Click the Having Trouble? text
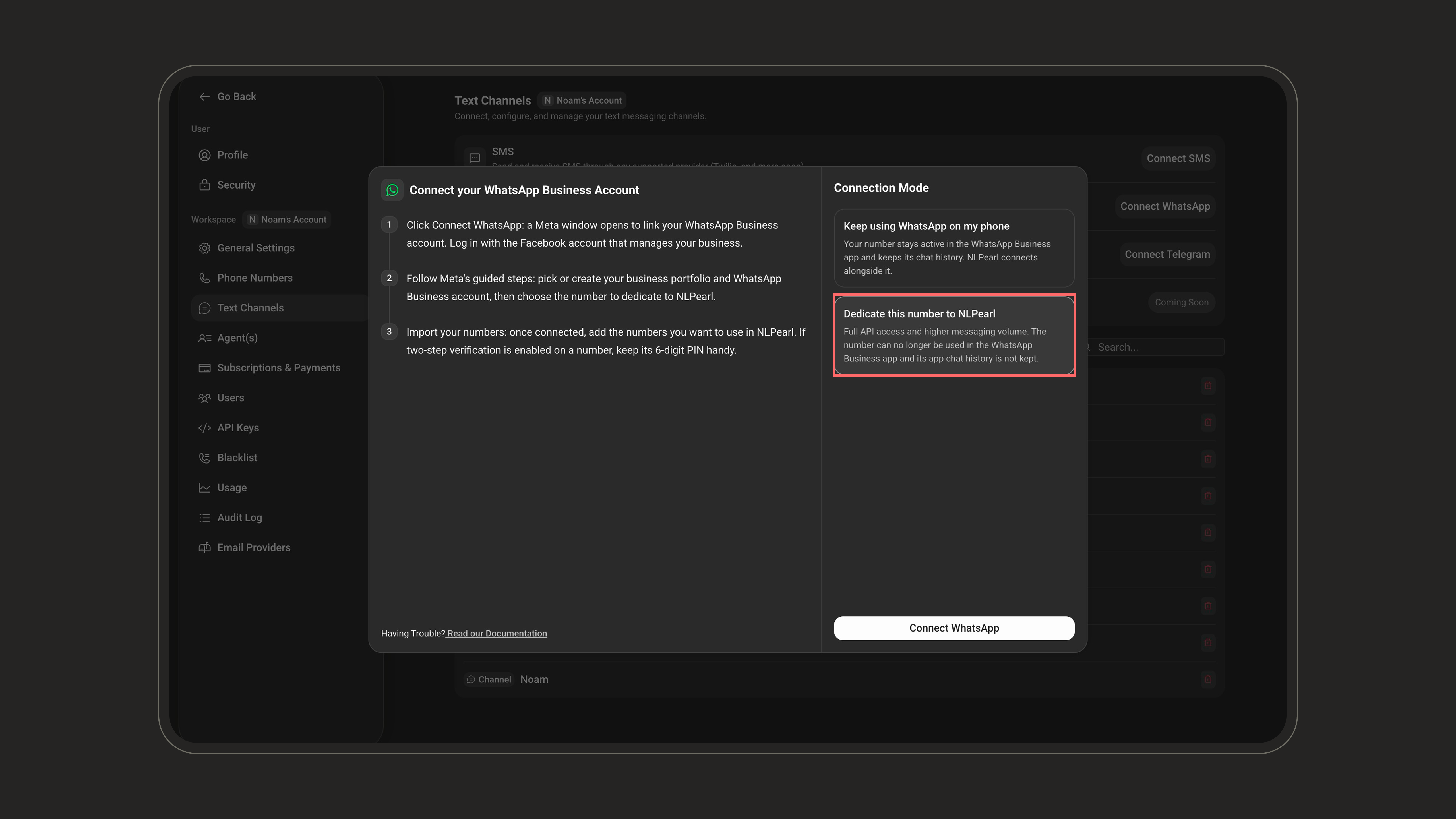 coord(413,634)
